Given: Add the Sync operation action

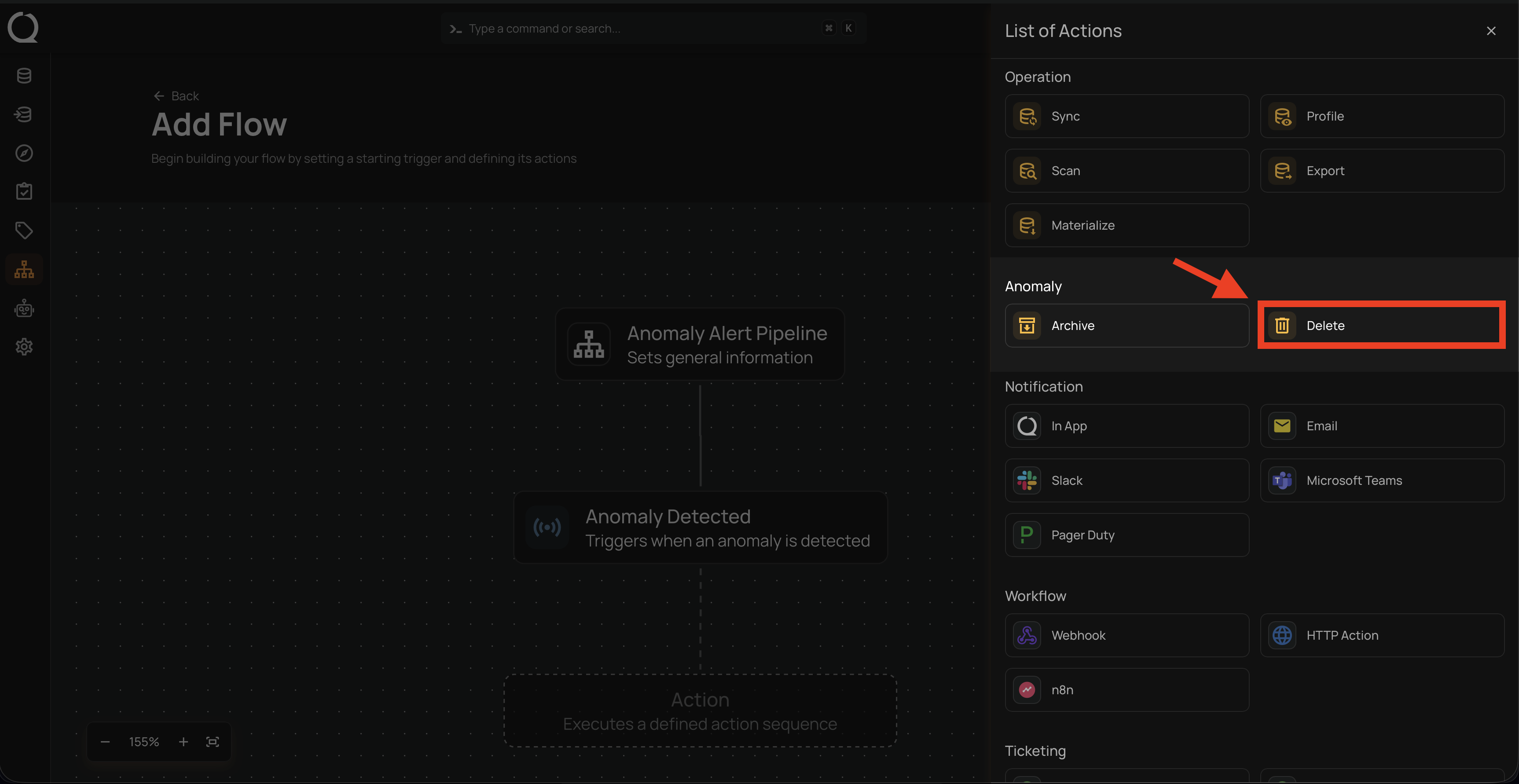Looking at the screenshot, I should pyautogui.click(x=1126, y=116).
